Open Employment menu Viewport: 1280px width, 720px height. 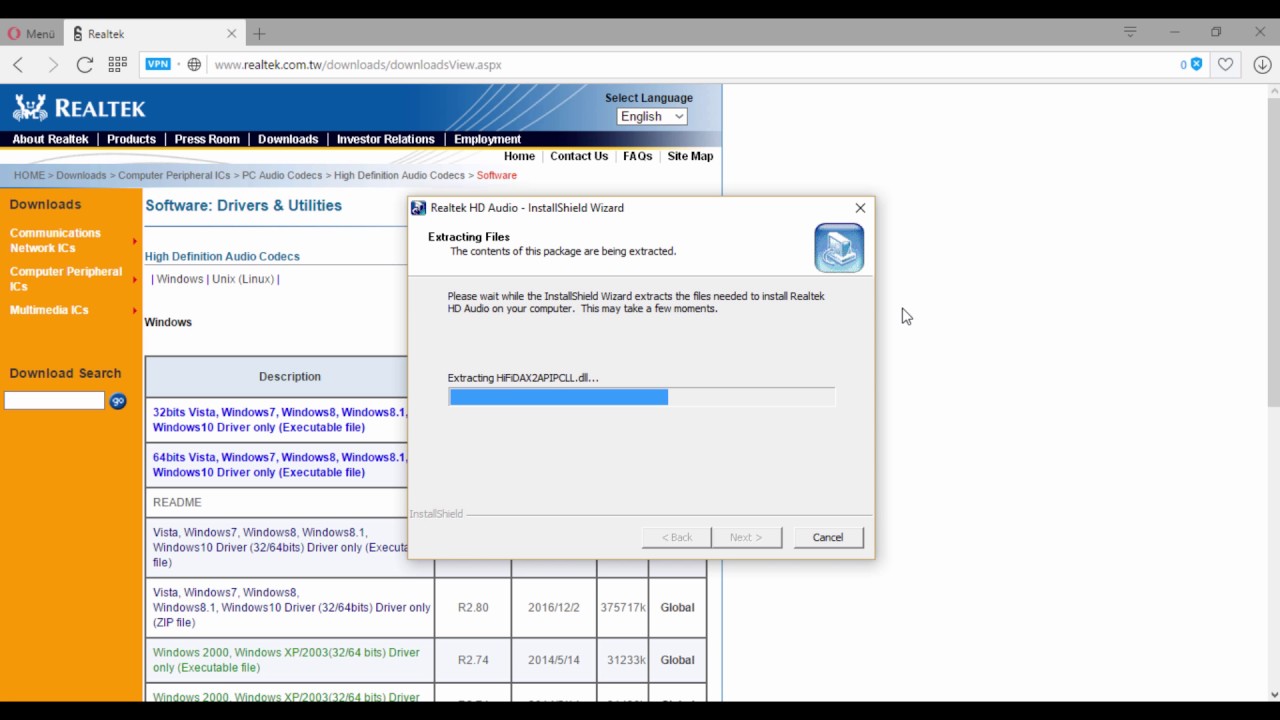[x=487, y=139]
